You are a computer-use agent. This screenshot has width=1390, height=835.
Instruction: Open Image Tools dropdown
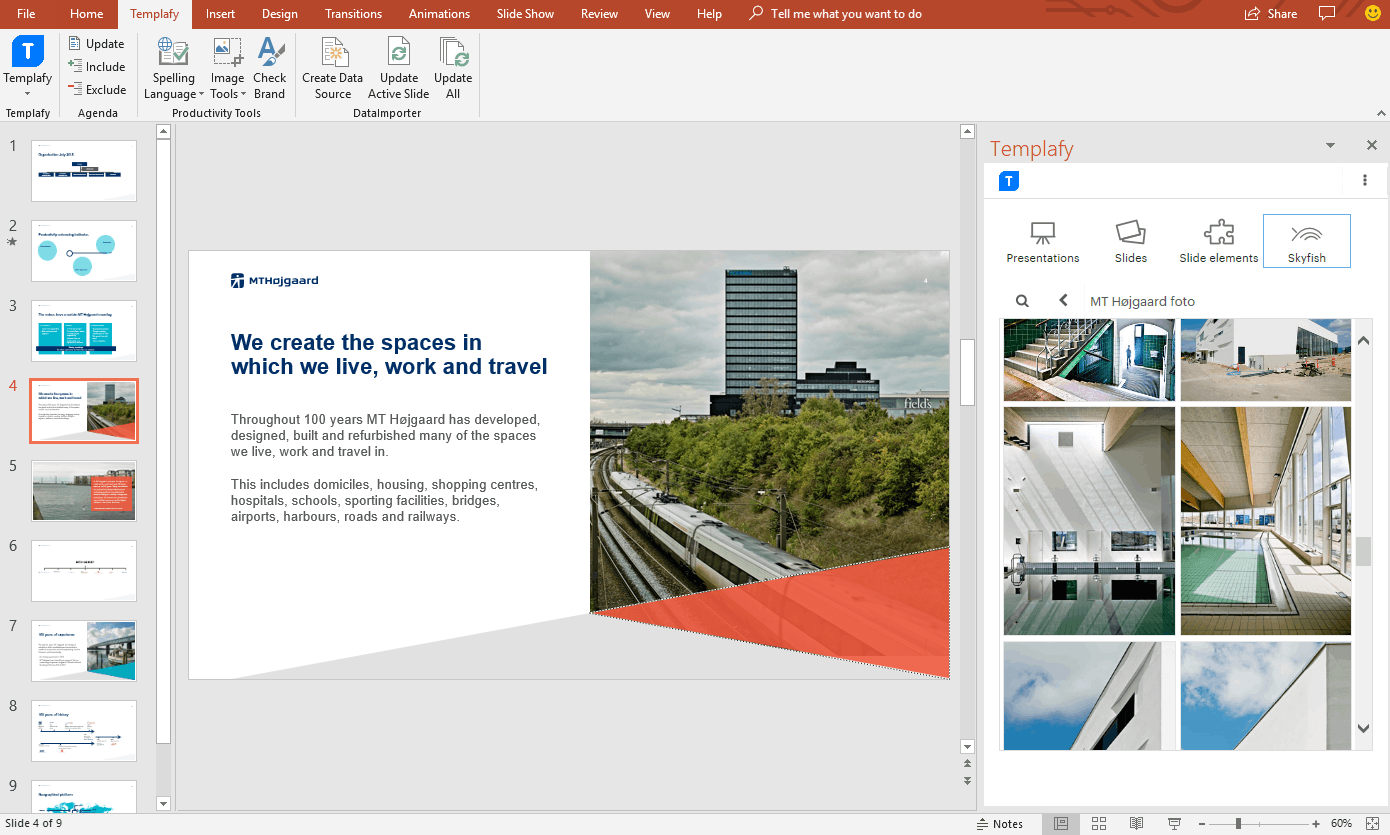pos(227,68)
